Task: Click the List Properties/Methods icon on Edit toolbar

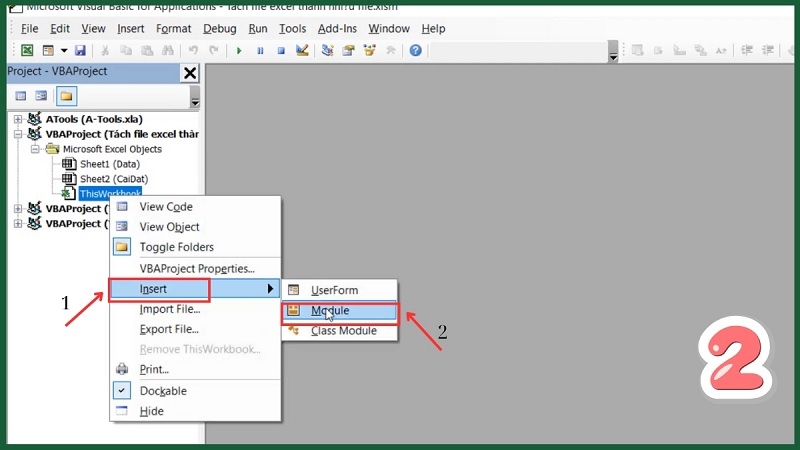Action: [637, 50]
